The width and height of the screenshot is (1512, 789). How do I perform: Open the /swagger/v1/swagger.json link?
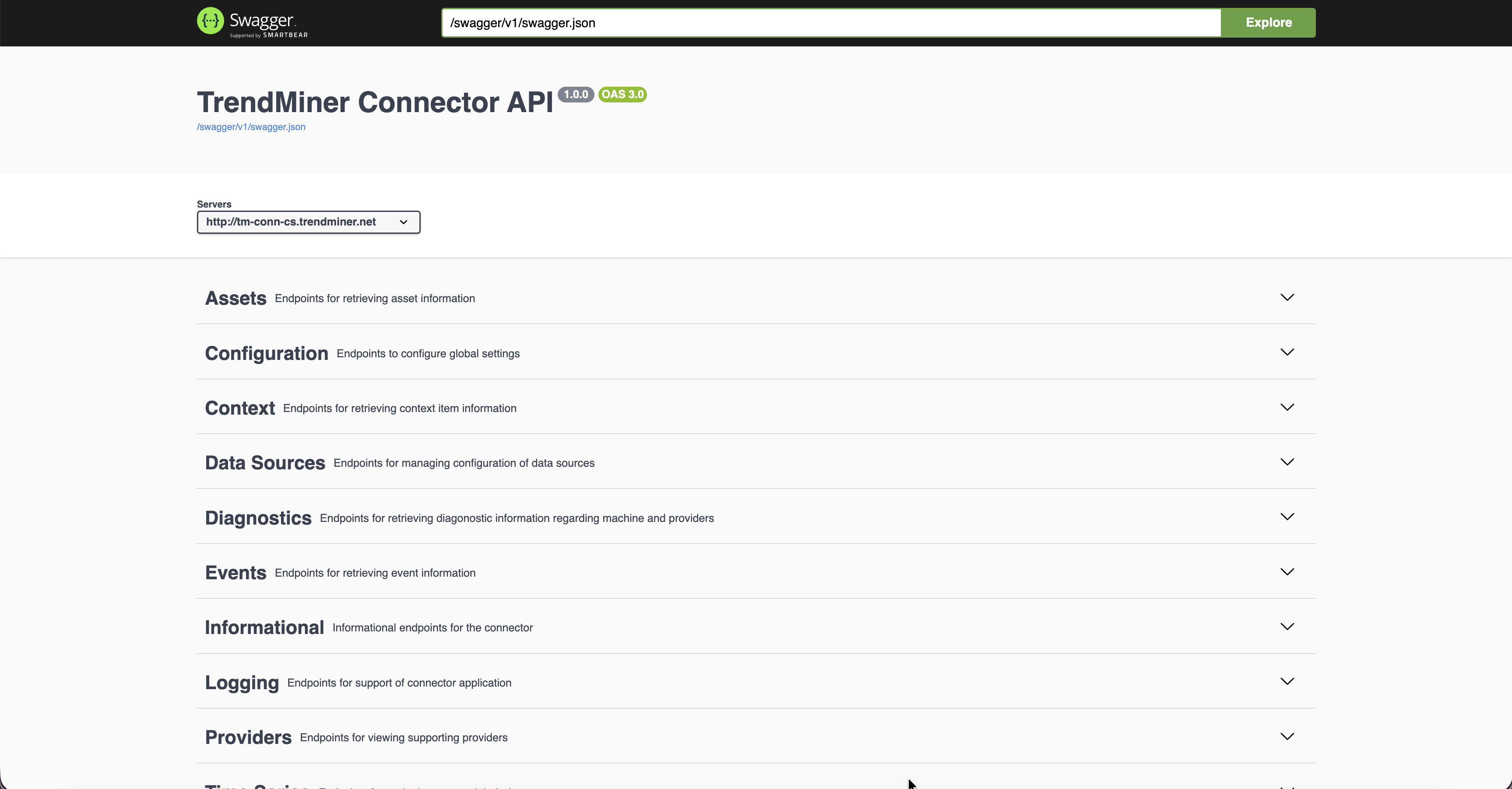[x=251, y=127]
